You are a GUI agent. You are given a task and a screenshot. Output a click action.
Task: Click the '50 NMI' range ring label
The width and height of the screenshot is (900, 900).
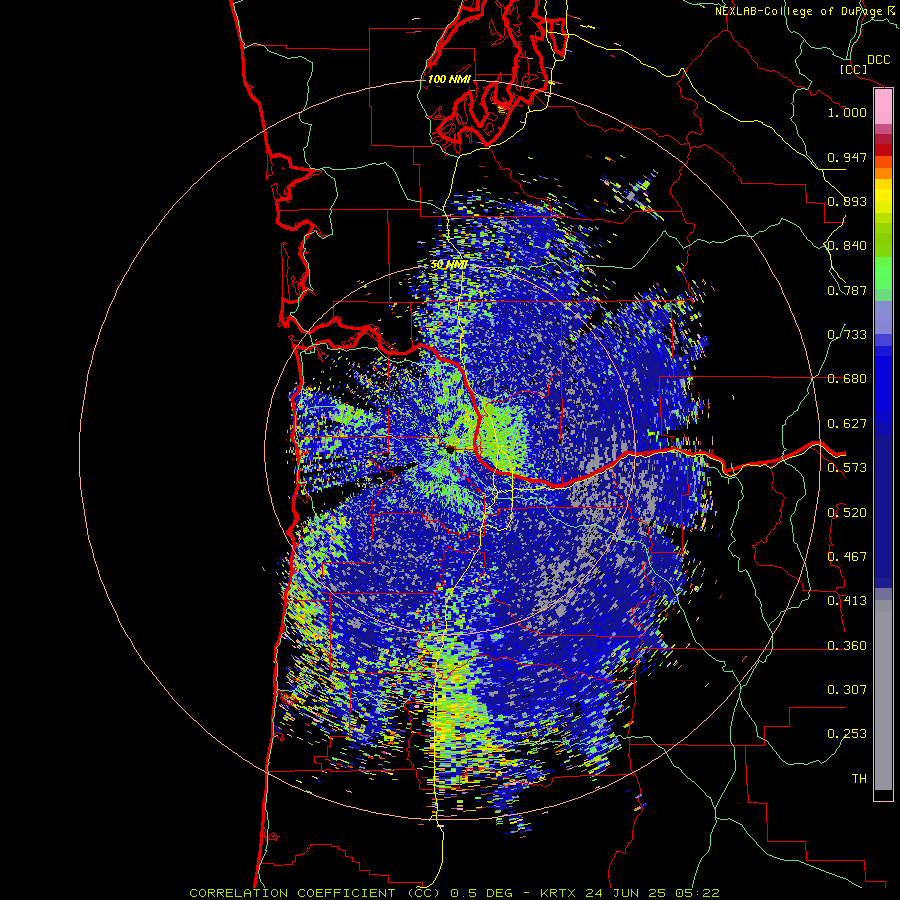448,265
